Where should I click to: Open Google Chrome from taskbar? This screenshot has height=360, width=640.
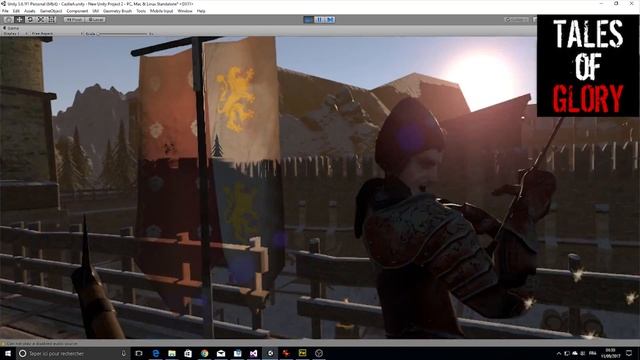click(204, 353)
